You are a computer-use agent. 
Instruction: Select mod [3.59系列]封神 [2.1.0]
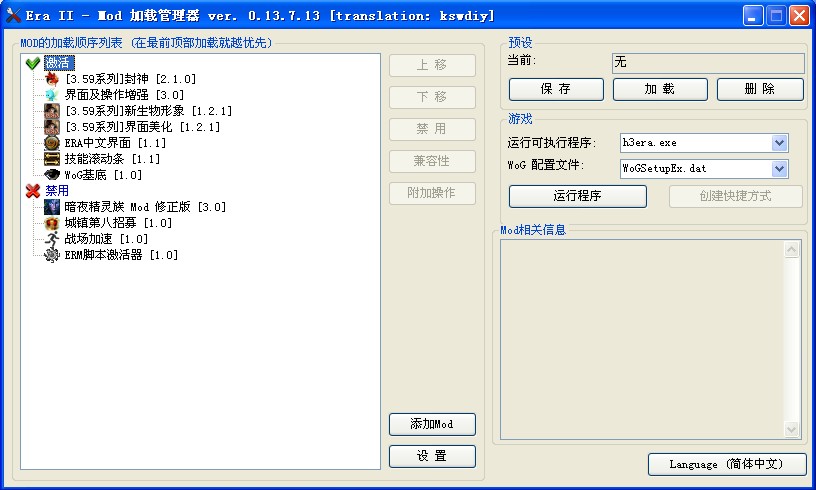(130, 79)
